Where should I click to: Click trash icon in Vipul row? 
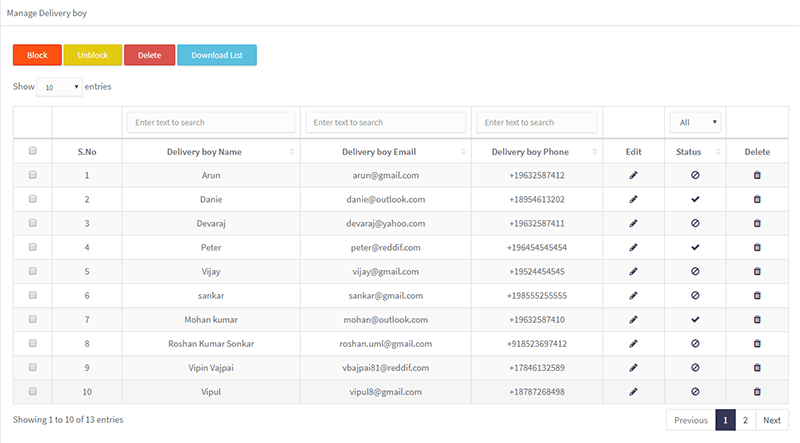coord(757,392)
